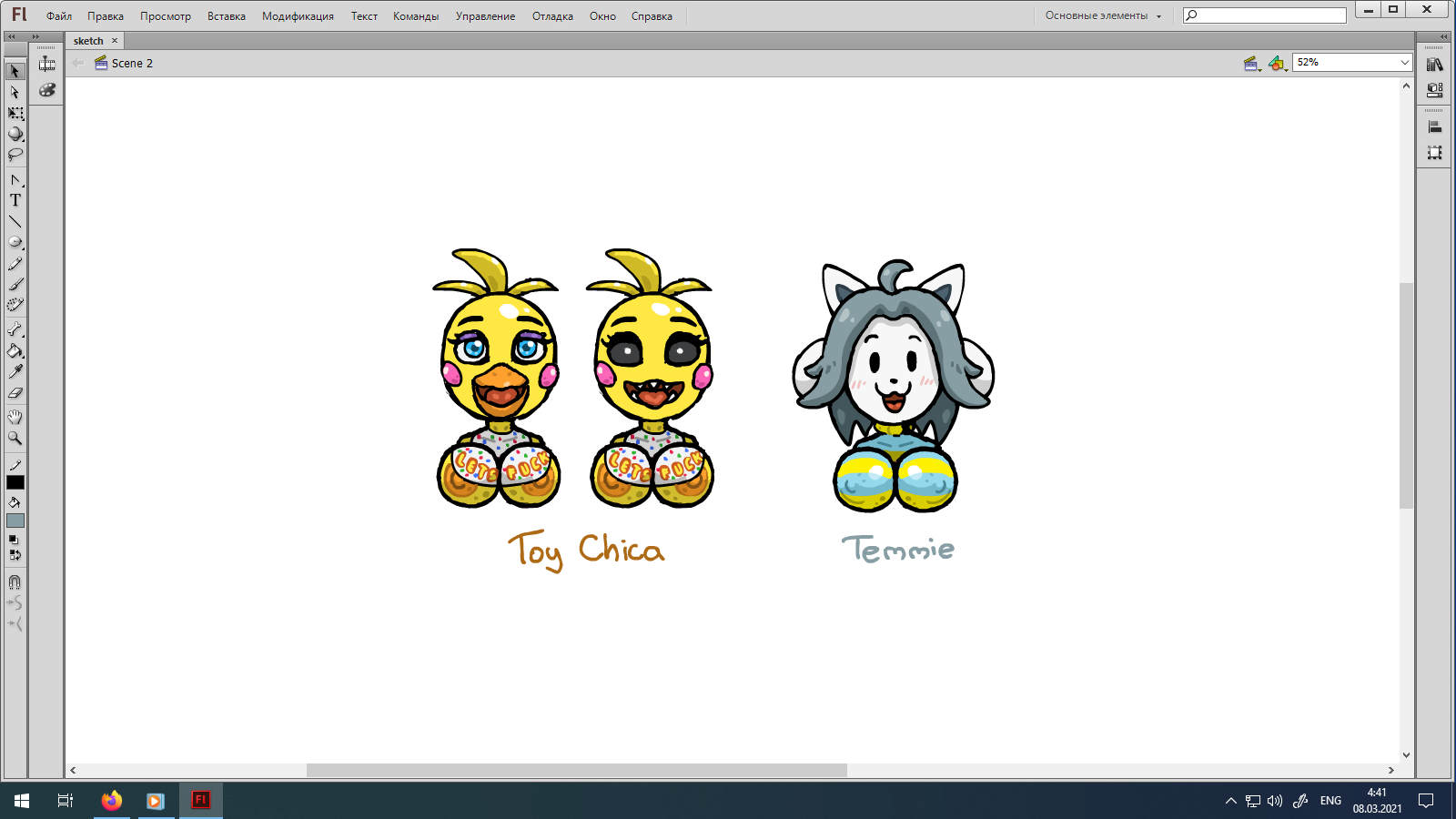Activate the Pen tool
Screen dimensions: 1456x819
tap(15, 180)
